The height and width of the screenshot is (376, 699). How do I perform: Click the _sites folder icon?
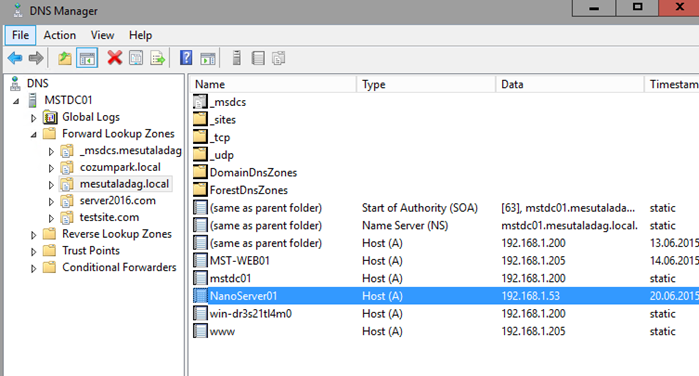click(x=200, y=119)
